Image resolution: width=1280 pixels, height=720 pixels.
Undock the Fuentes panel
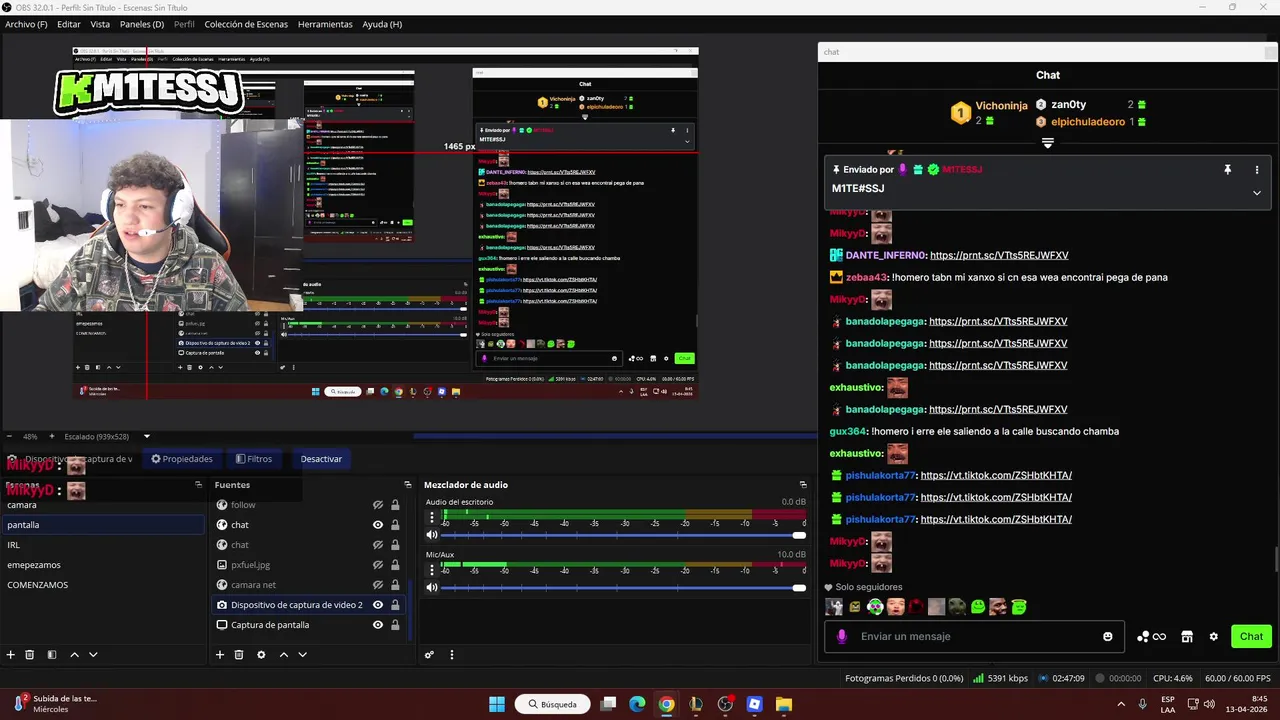coord(406,485)
